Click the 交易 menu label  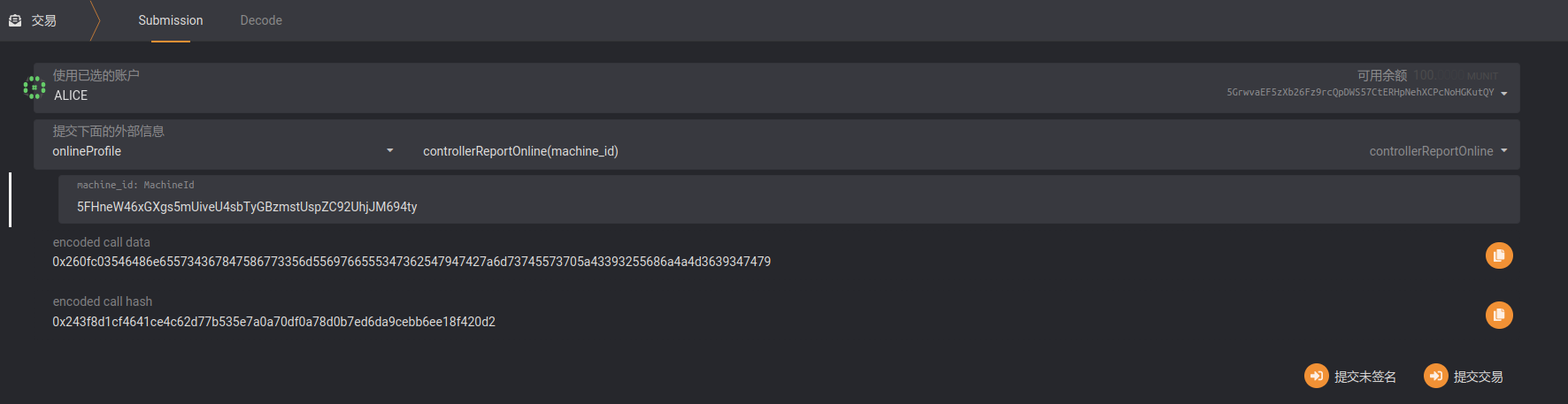[44, 20]
